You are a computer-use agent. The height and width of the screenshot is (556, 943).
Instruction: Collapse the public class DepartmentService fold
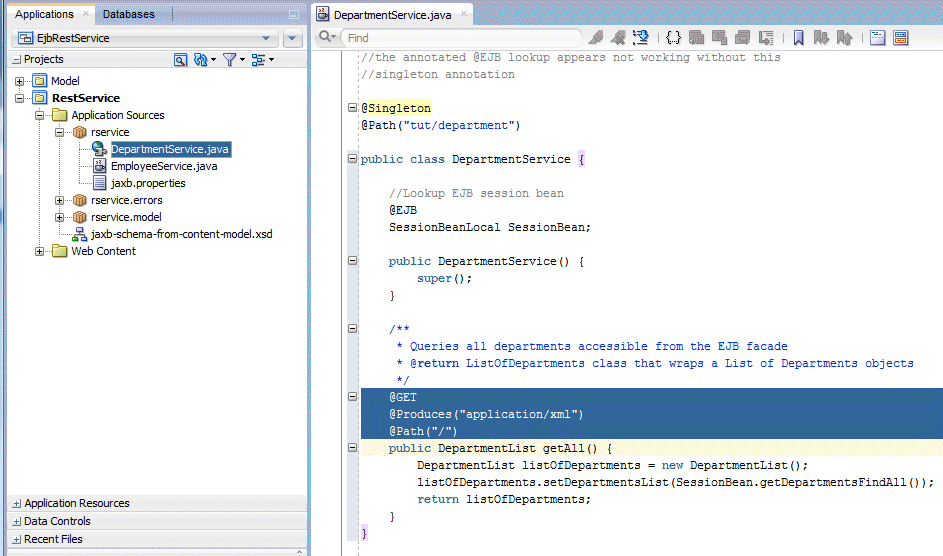coord(352,159)
